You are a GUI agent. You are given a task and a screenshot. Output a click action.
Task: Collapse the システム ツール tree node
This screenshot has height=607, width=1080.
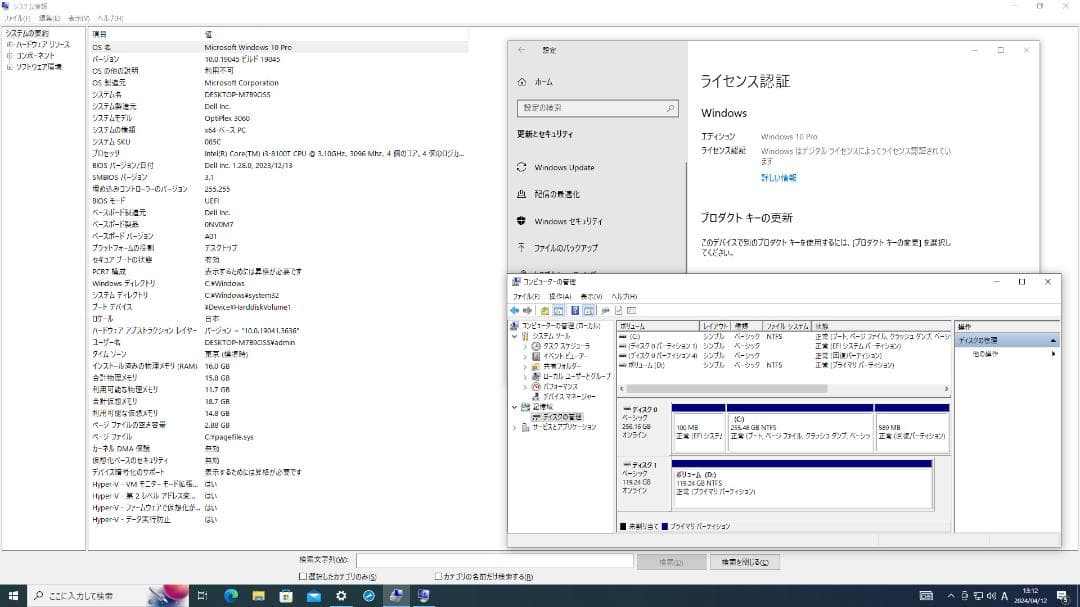[517, 337]
